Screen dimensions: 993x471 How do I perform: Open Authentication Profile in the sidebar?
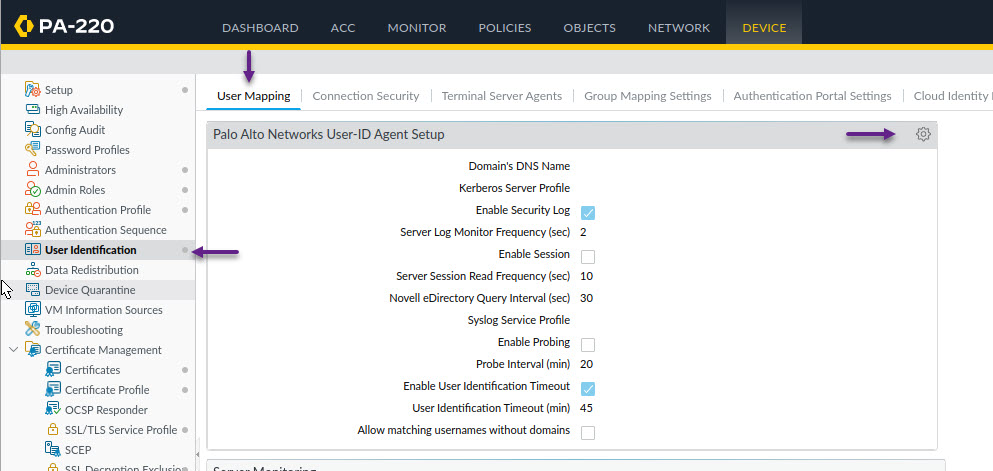pyautogui.click(x=98, y=210)
